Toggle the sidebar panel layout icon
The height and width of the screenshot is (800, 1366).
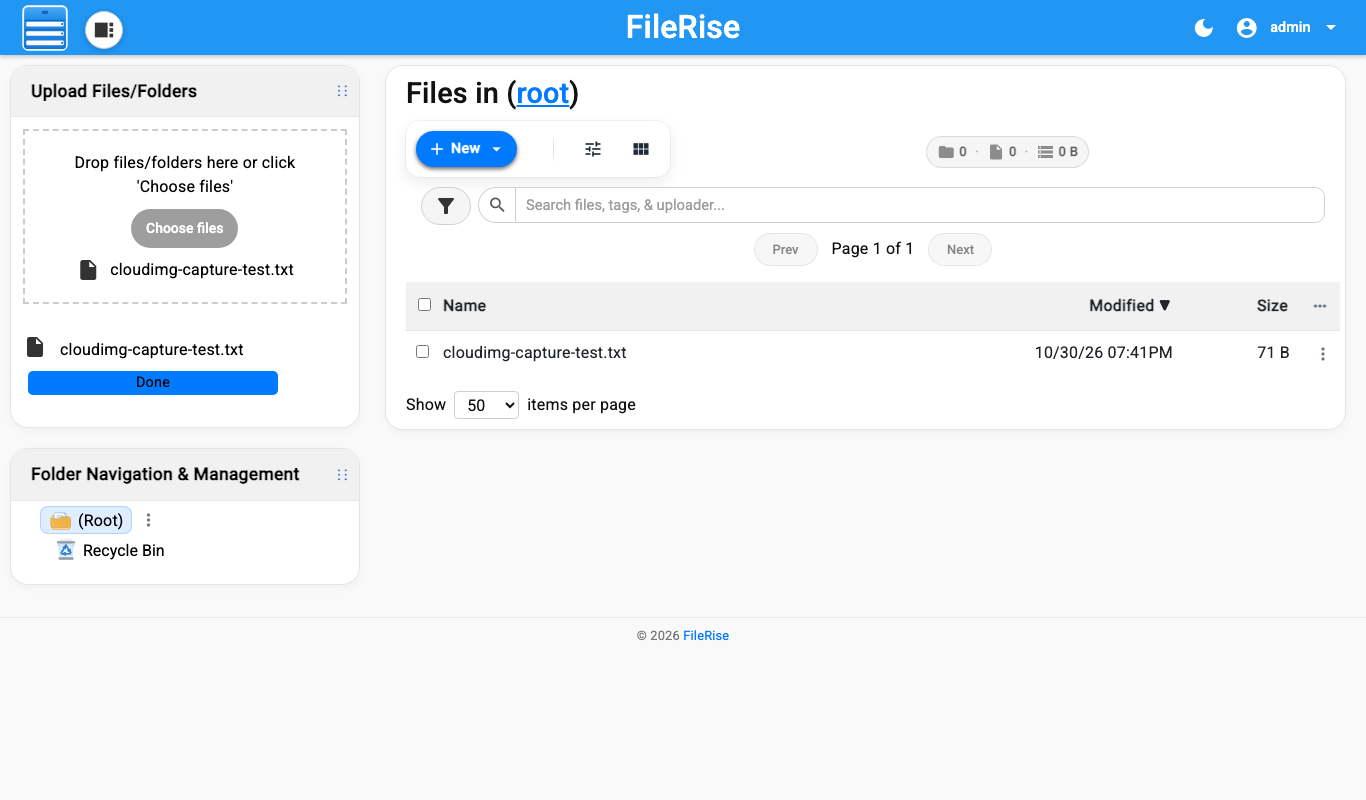coord(104,30)
